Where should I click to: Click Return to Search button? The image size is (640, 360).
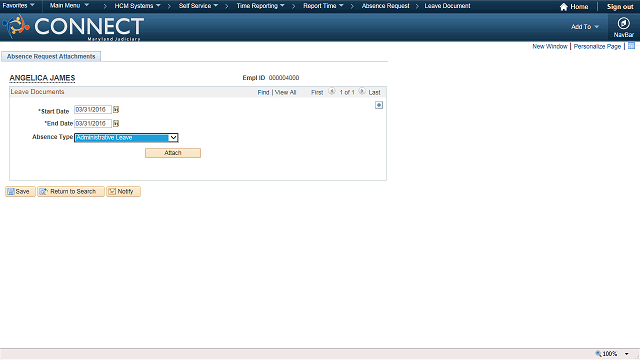(71, 191)
